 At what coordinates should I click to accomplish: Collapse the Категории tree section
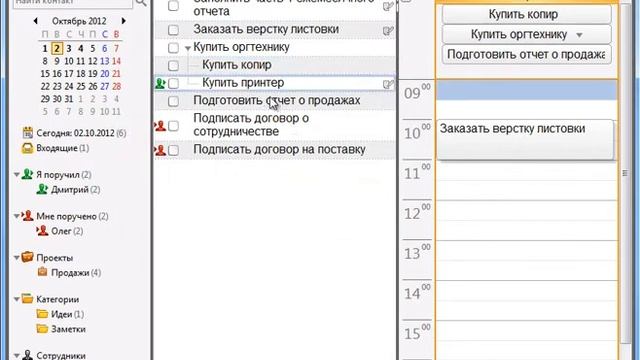coord(17,300)
